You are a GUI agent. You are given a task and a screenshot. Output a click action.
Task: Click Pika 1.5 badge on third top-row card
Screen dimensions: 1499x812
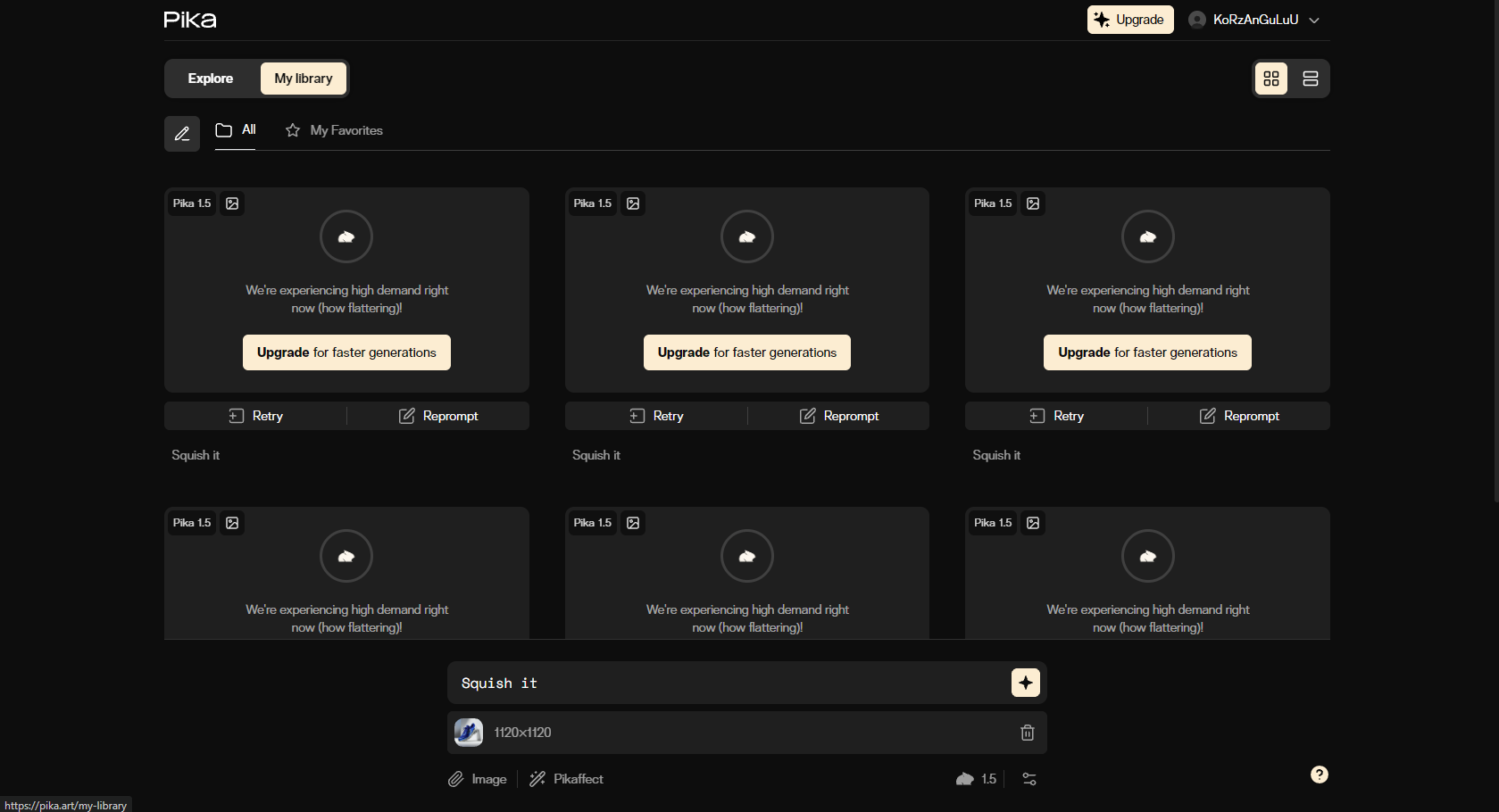click(x=993, y=203)
